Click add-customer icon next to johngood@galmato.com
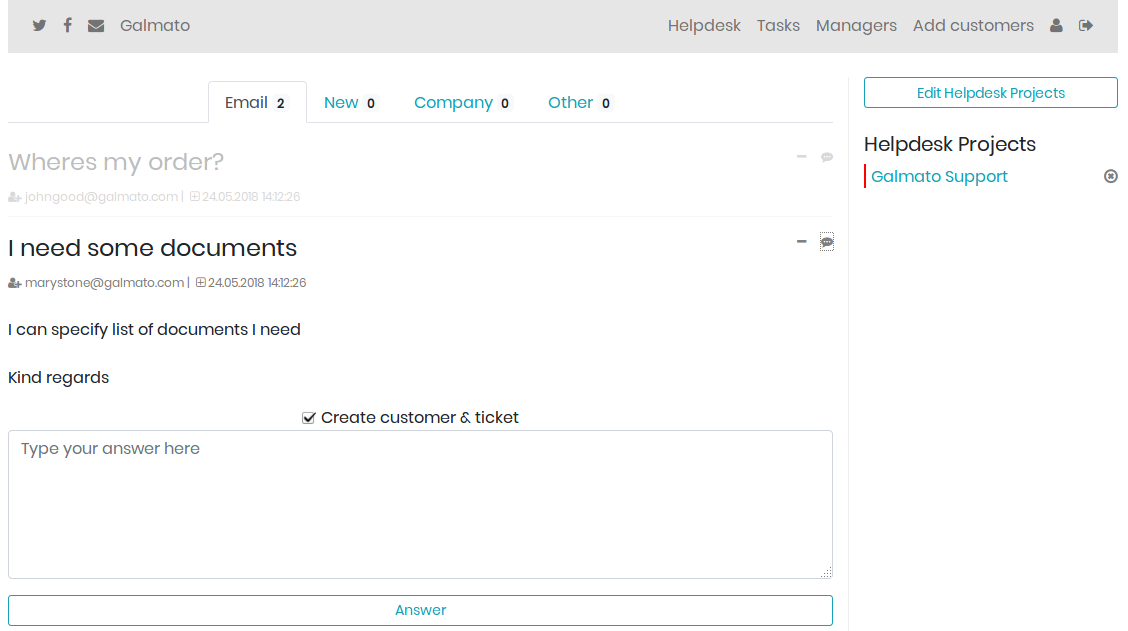 [x=14, y=197]
